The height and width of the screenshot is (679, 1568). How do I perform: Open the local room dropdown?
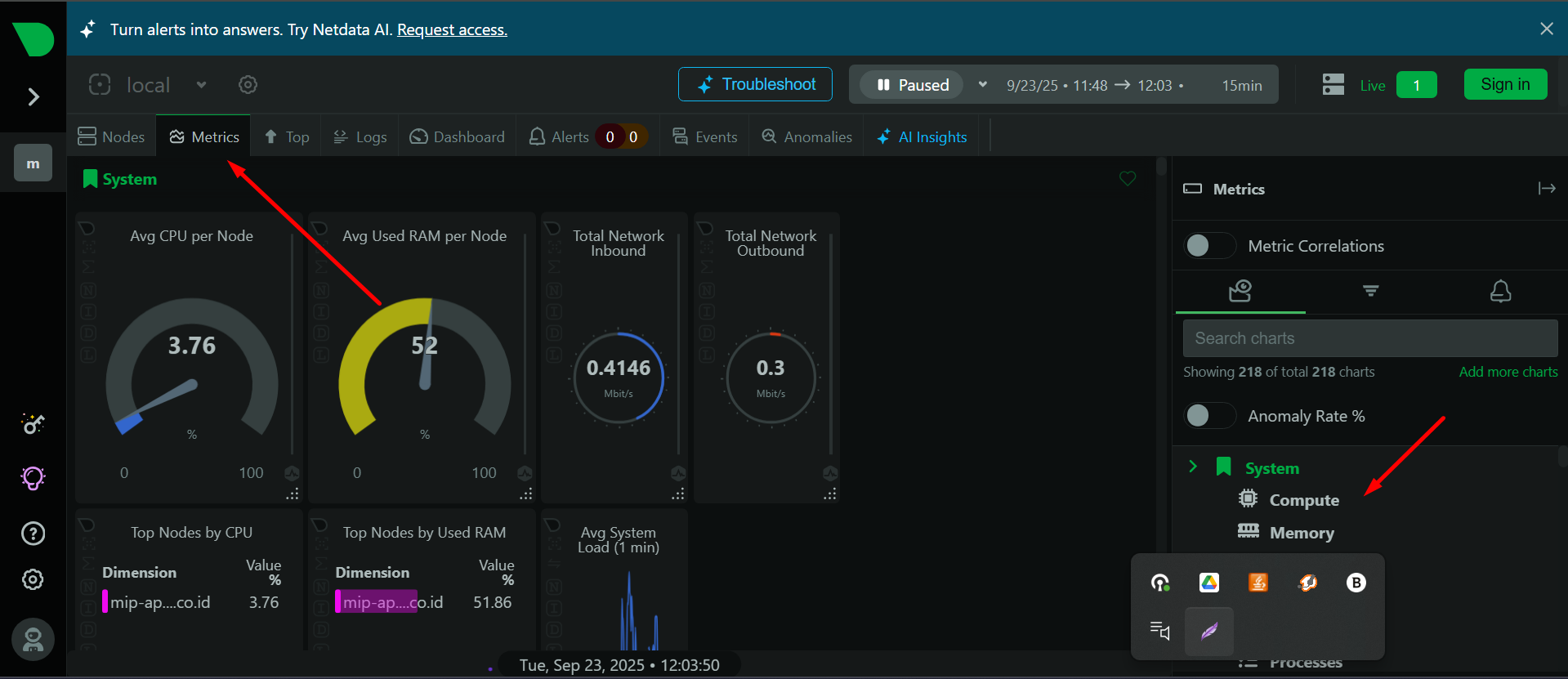click(x=201, y=85)
